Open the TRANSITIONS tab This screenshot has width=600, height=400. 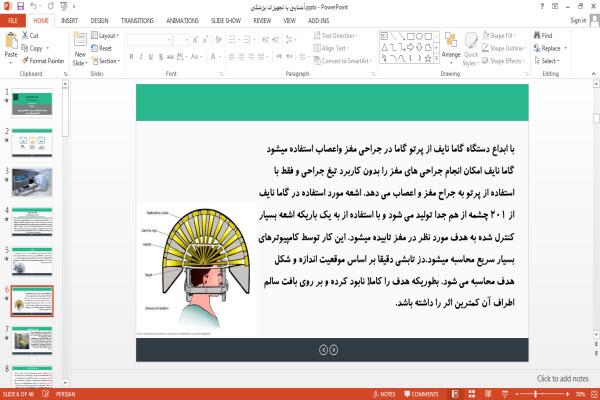[137, 21]
